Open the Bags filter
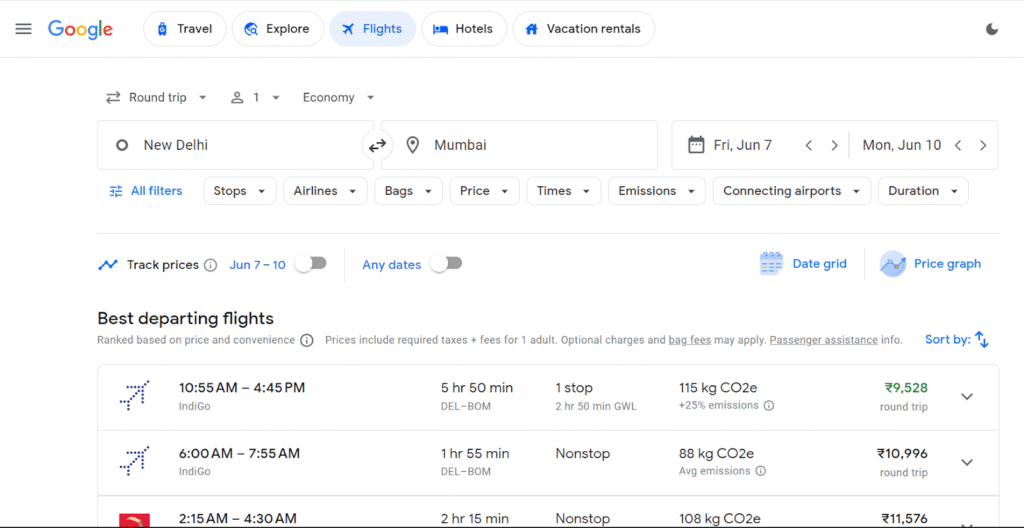 point(409,191)
